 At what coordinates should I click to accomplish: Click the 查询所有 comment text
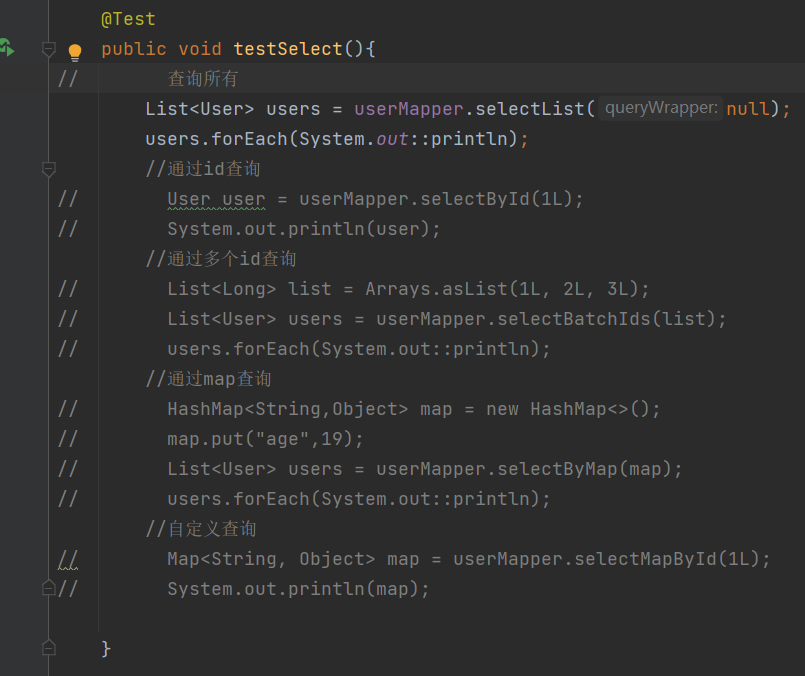202,79
